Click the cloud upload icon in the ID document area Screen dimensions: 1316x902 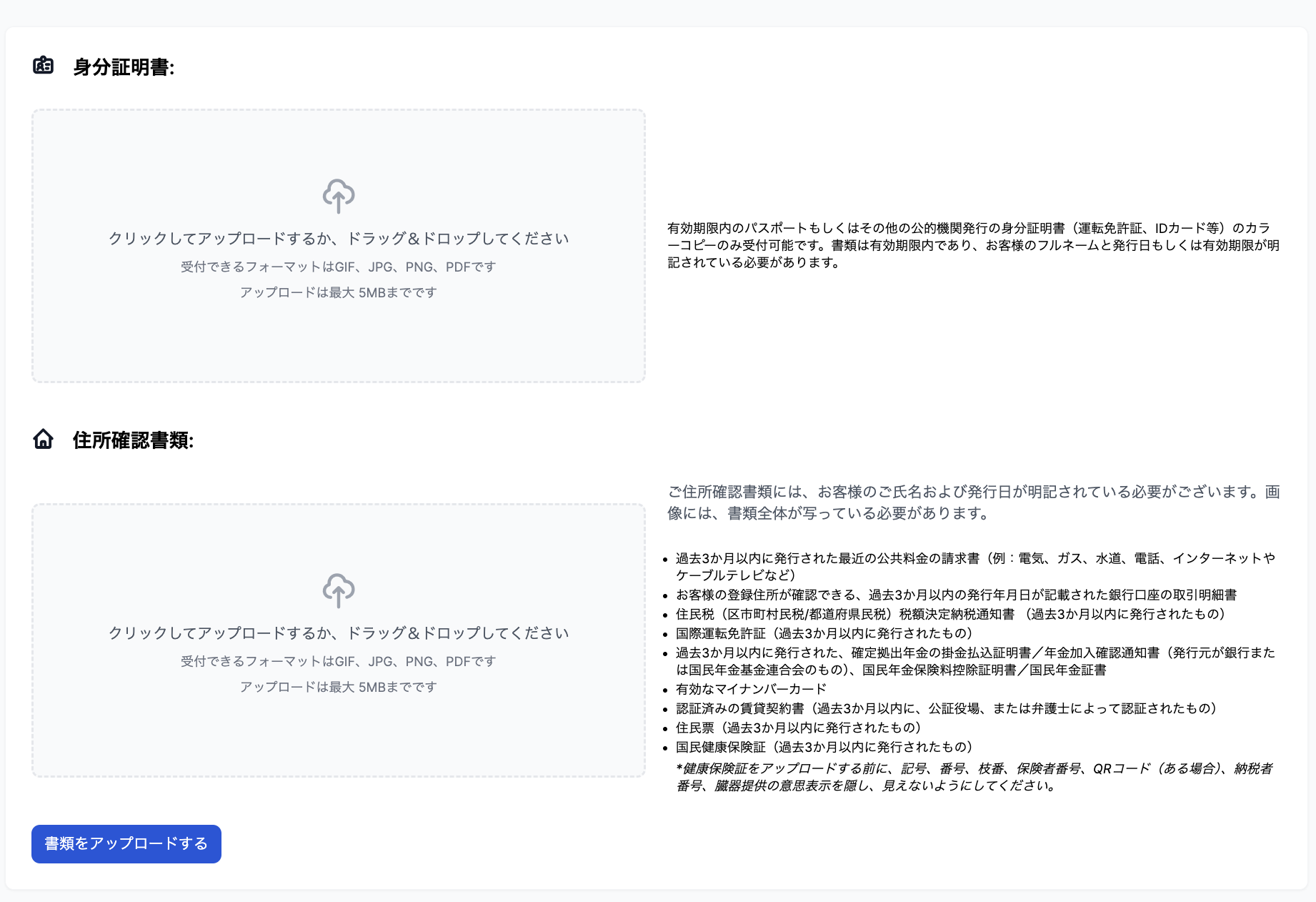tap(339, 196)
